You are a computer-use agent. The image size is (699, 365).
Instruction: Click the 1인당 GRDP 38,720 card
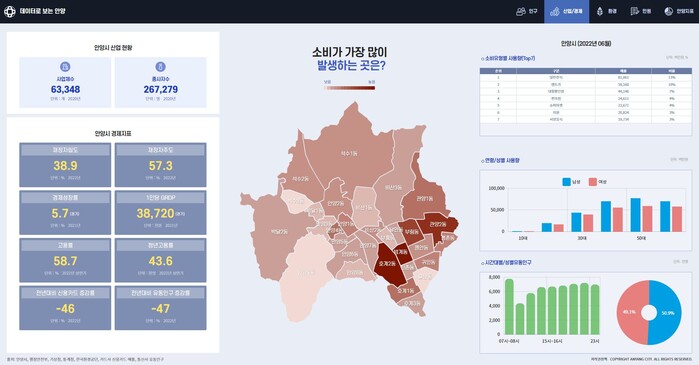(x=160, y=213)
